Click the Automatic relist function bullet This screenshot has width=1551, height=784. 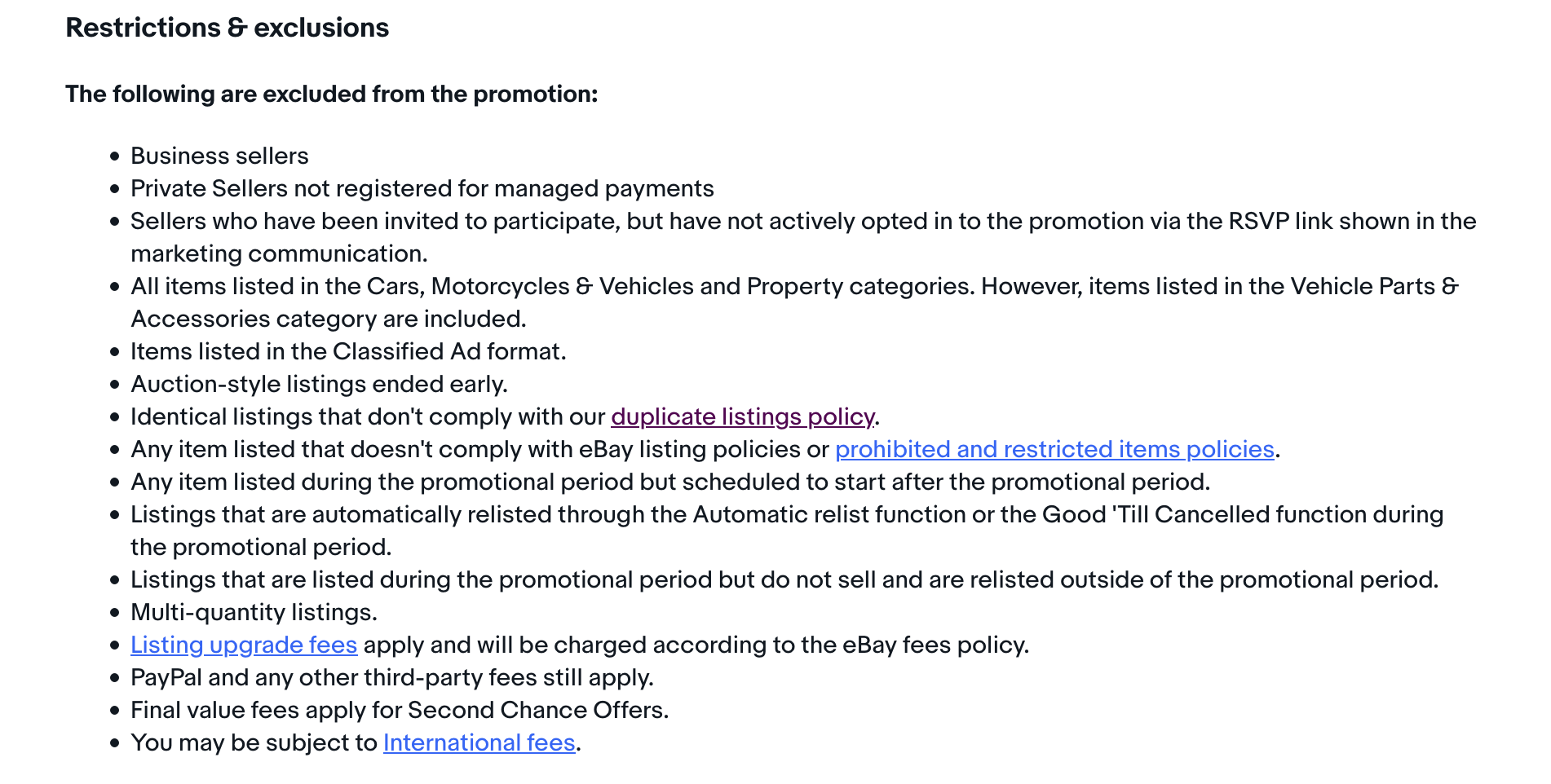click(786, 514)
